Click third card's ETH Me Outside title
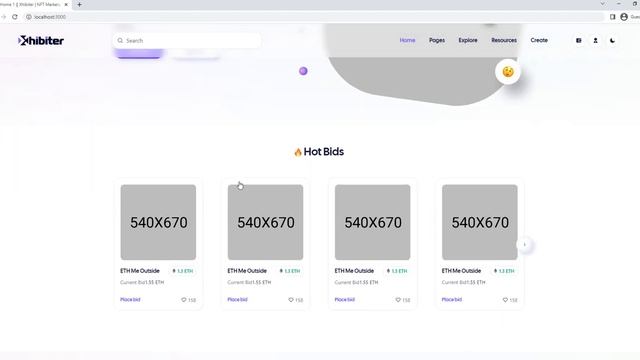 click(354, 271)
